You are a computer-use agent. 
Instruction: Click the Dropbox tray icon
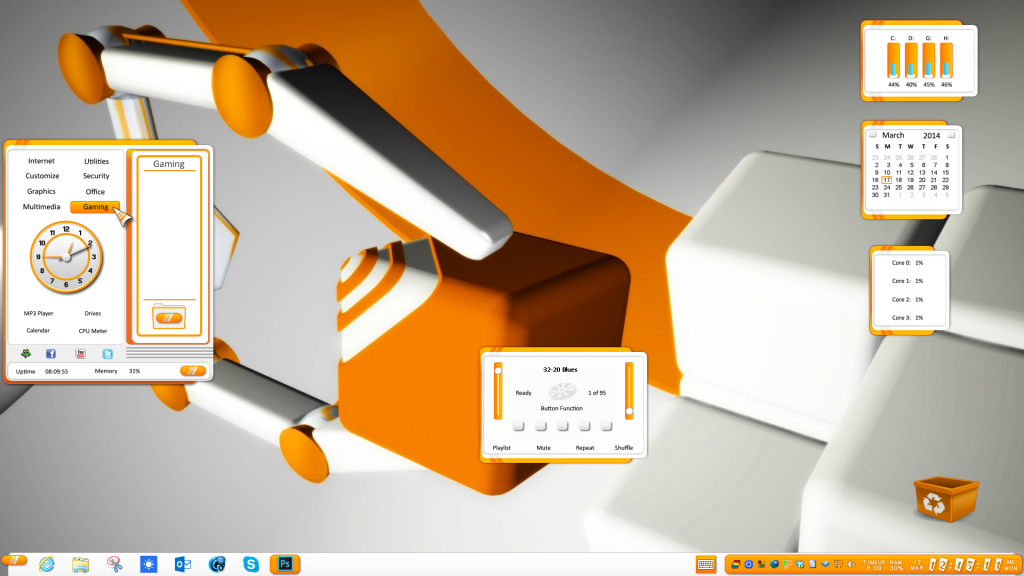[800, 564]
